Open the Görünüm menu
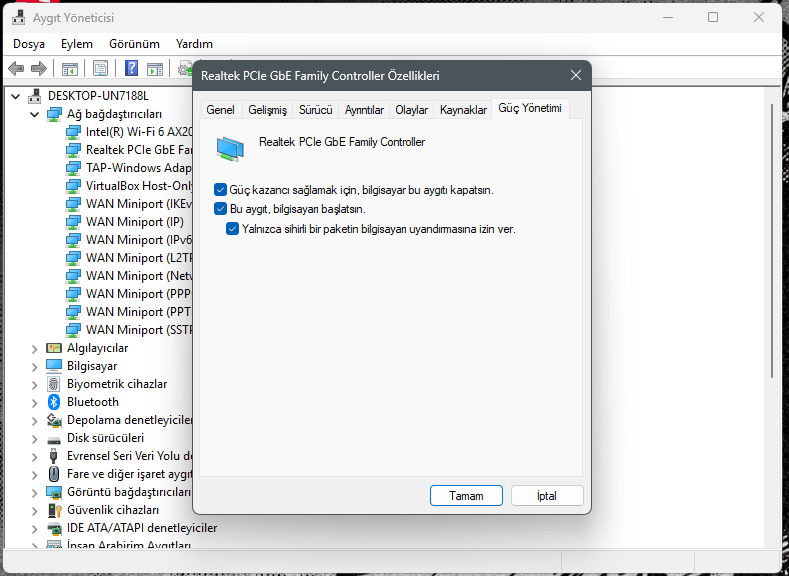789x576 pixels. click(134, 44)
